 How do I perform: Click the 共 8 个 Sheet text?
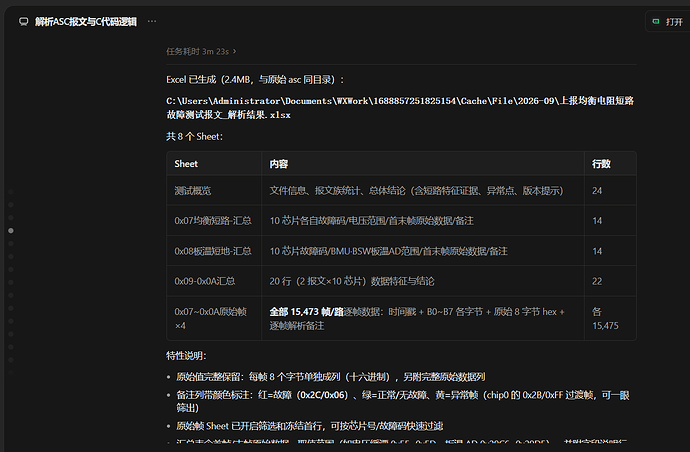click(194, 136)
